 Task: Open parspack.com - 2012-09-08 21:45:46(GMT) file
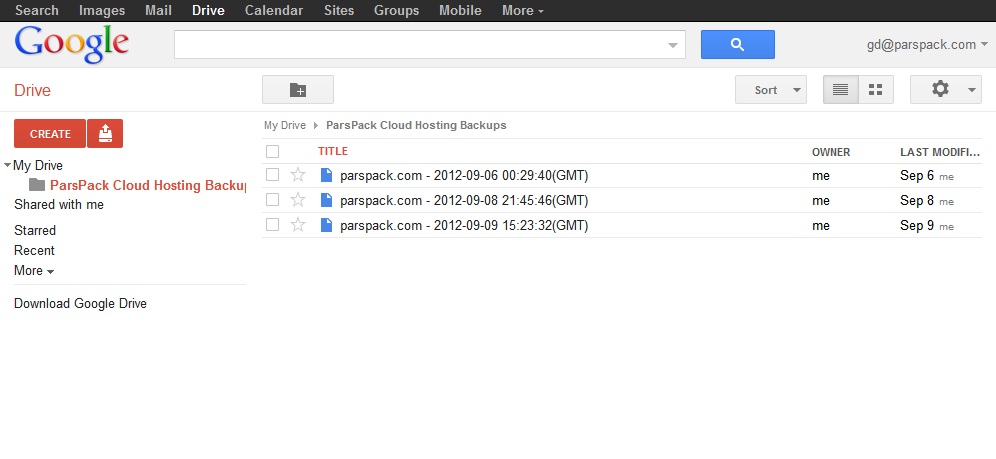[464, 201]
